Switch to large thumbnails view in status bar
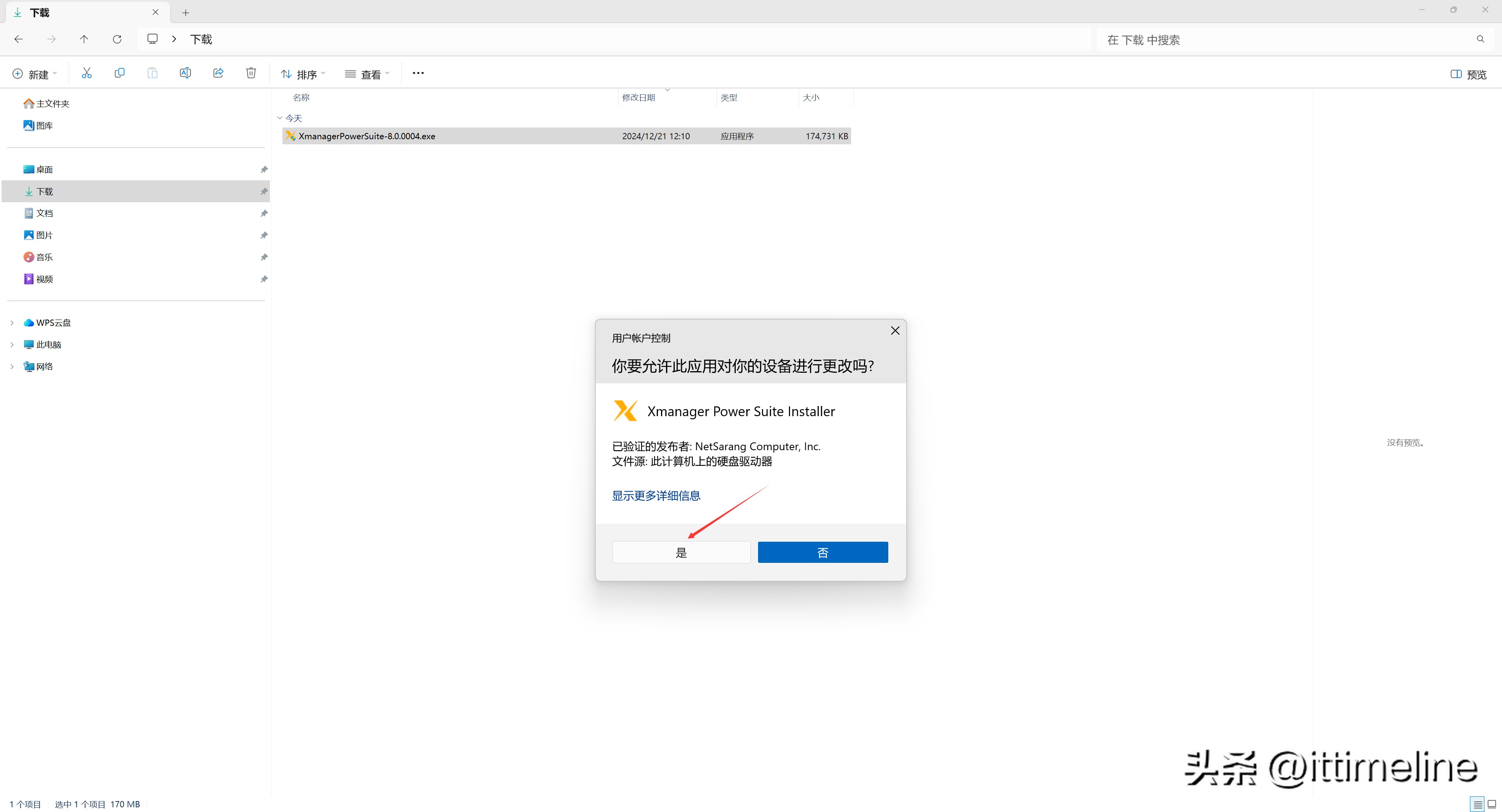Viewport: 1502px width, 812px height. (1491, 805)
